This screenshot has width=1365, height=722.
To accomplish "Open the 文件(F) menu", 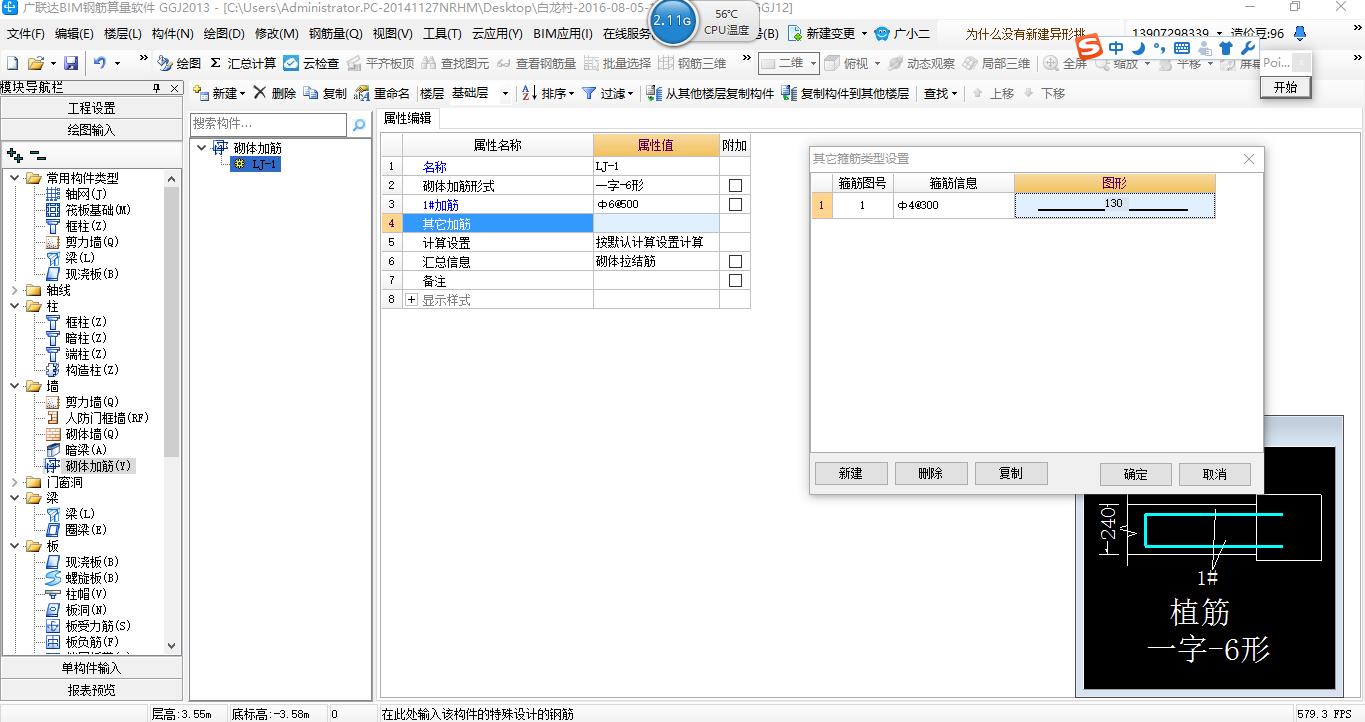I will (26, 33).
